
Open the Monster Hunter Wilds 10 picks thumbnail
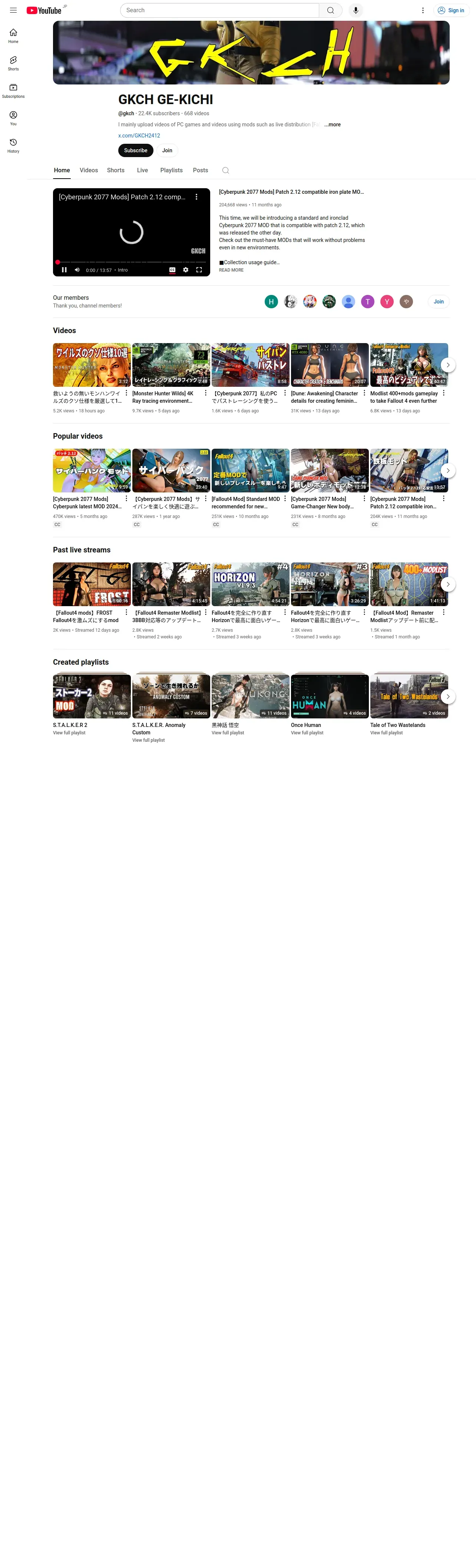(x=92, y=365)
